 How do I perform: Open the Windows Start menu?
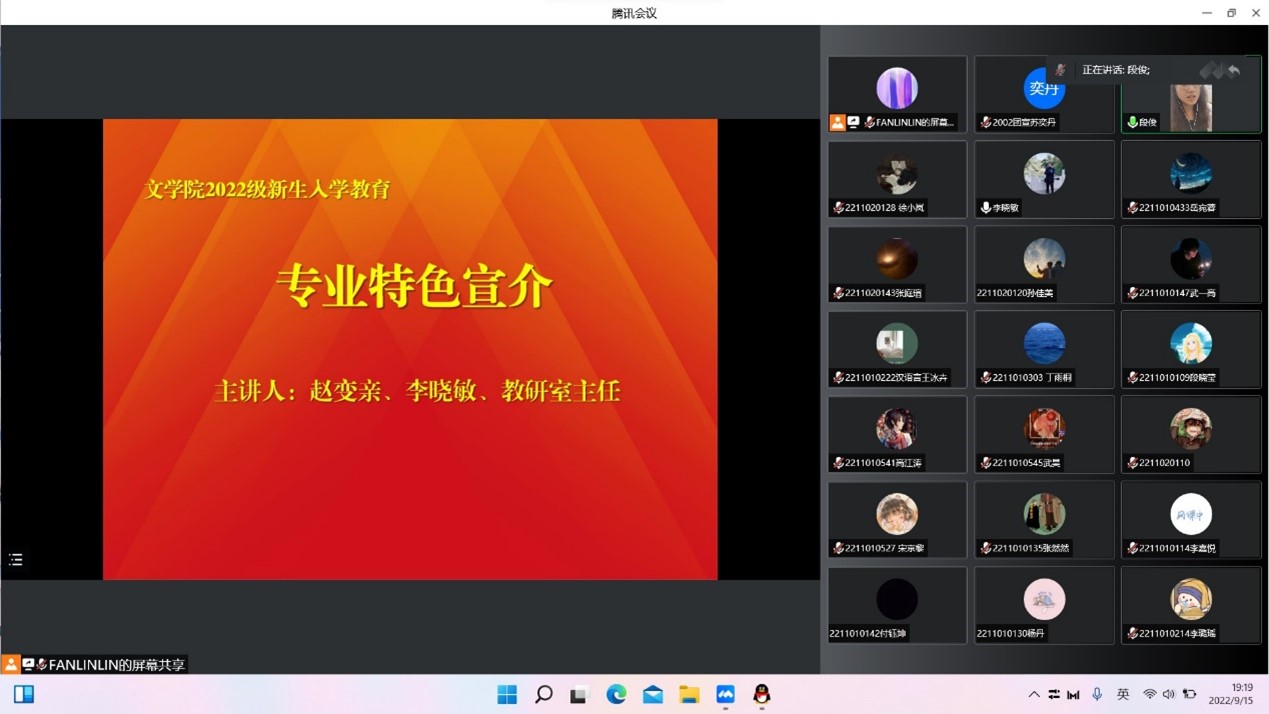point(507,695)
